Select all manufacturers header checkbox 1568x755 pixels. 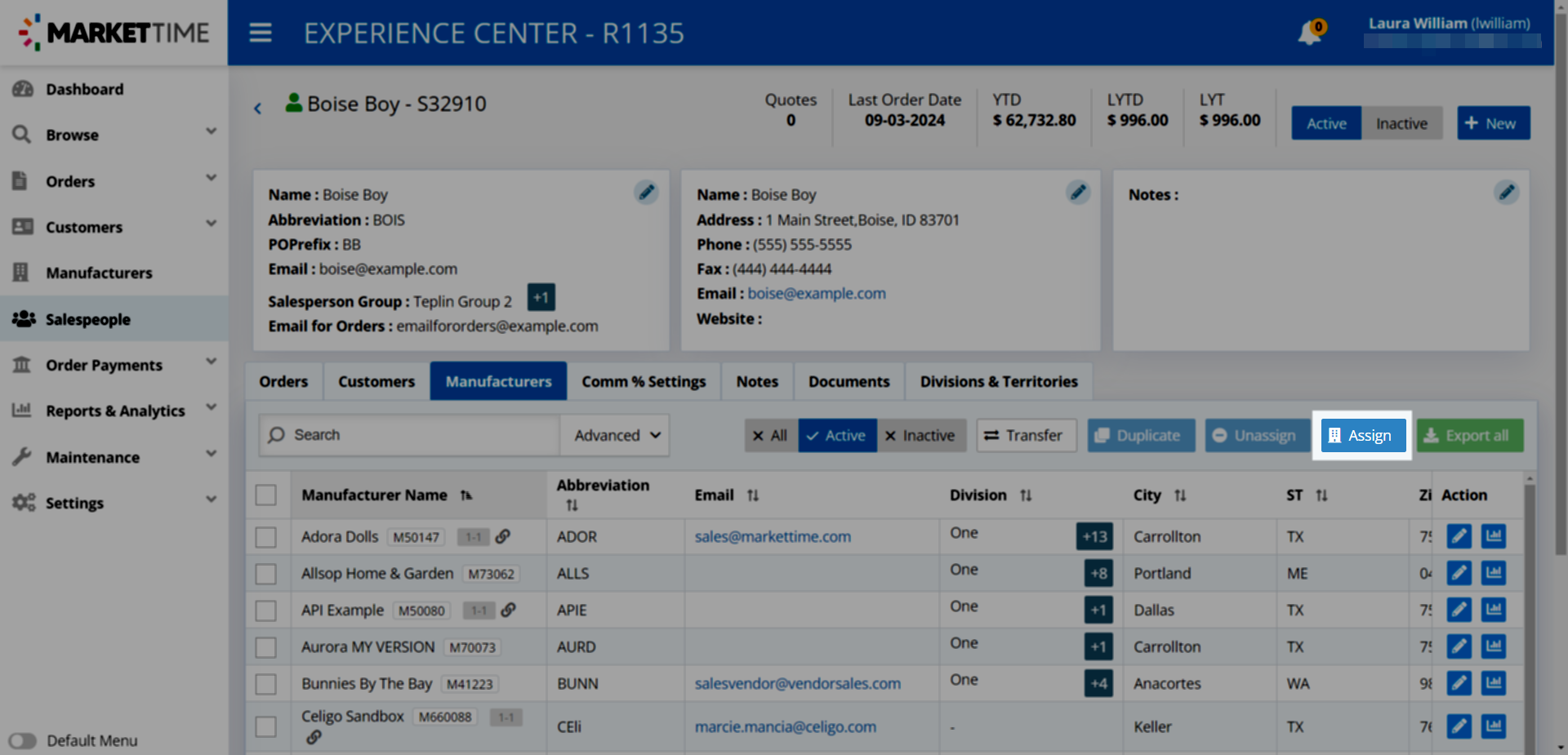coord(265,495)
